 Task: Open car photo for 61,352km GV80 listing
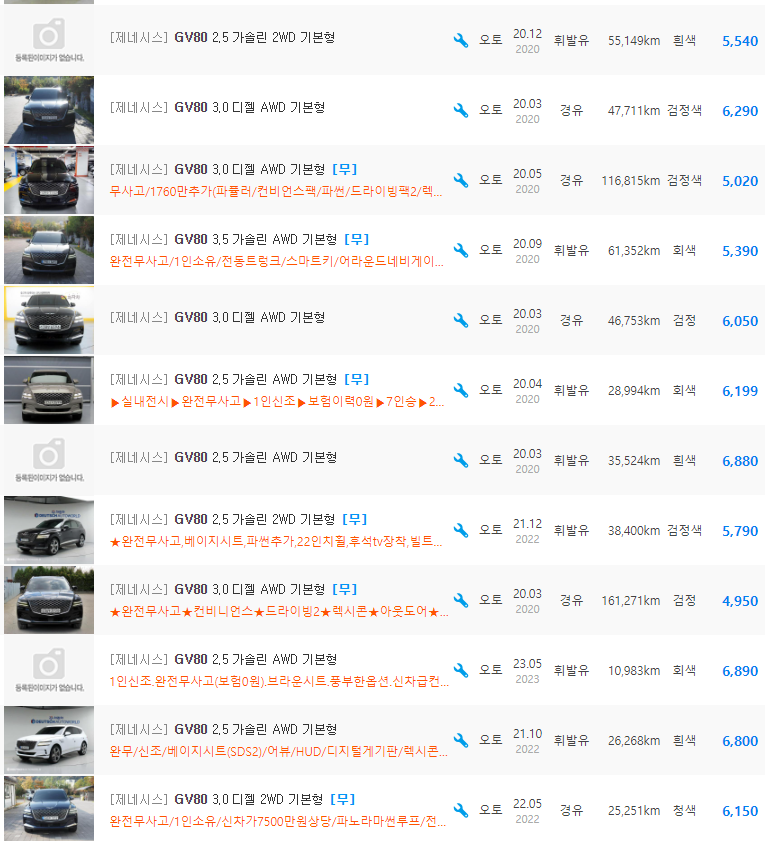(49, 250)
